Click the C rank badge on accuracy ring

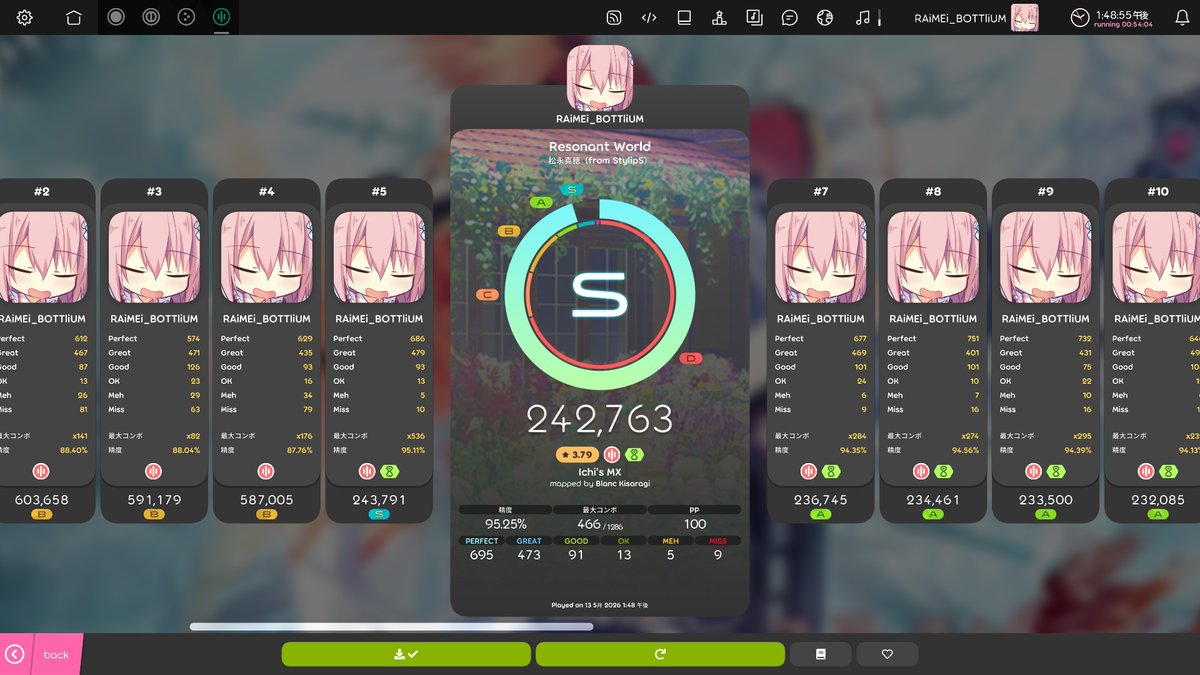(489, 295)
